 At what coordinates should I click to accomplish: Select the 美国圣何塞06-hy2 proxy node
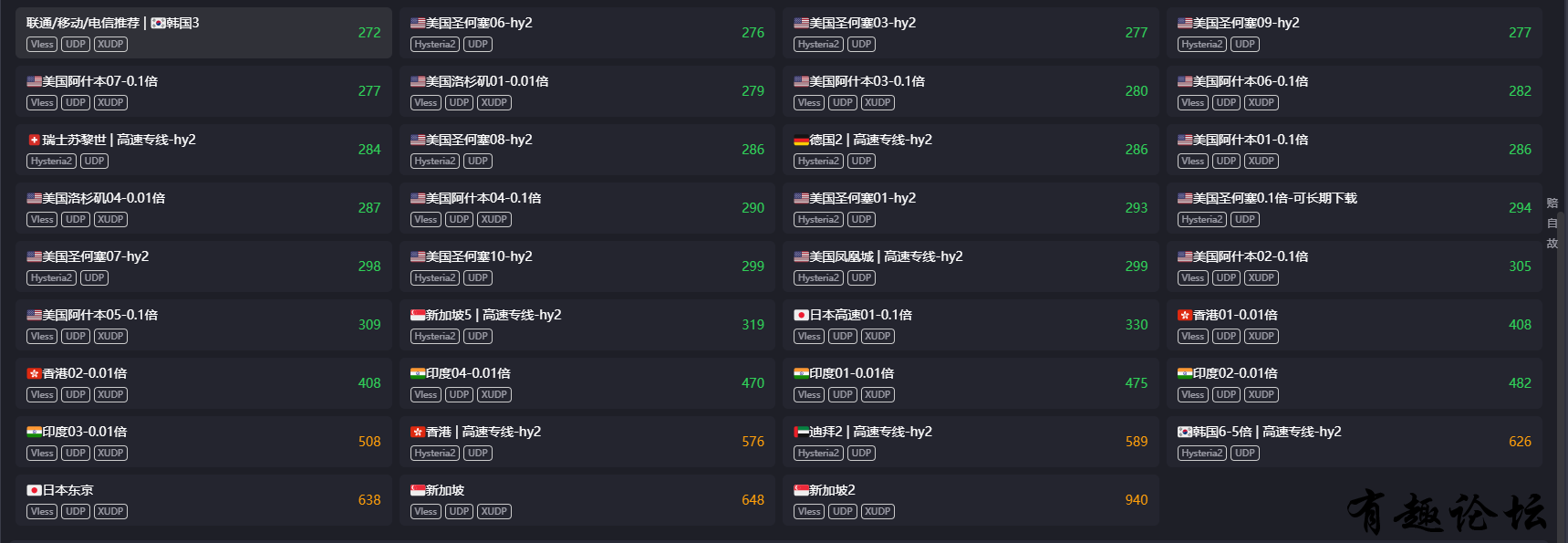tap(587, 33)
